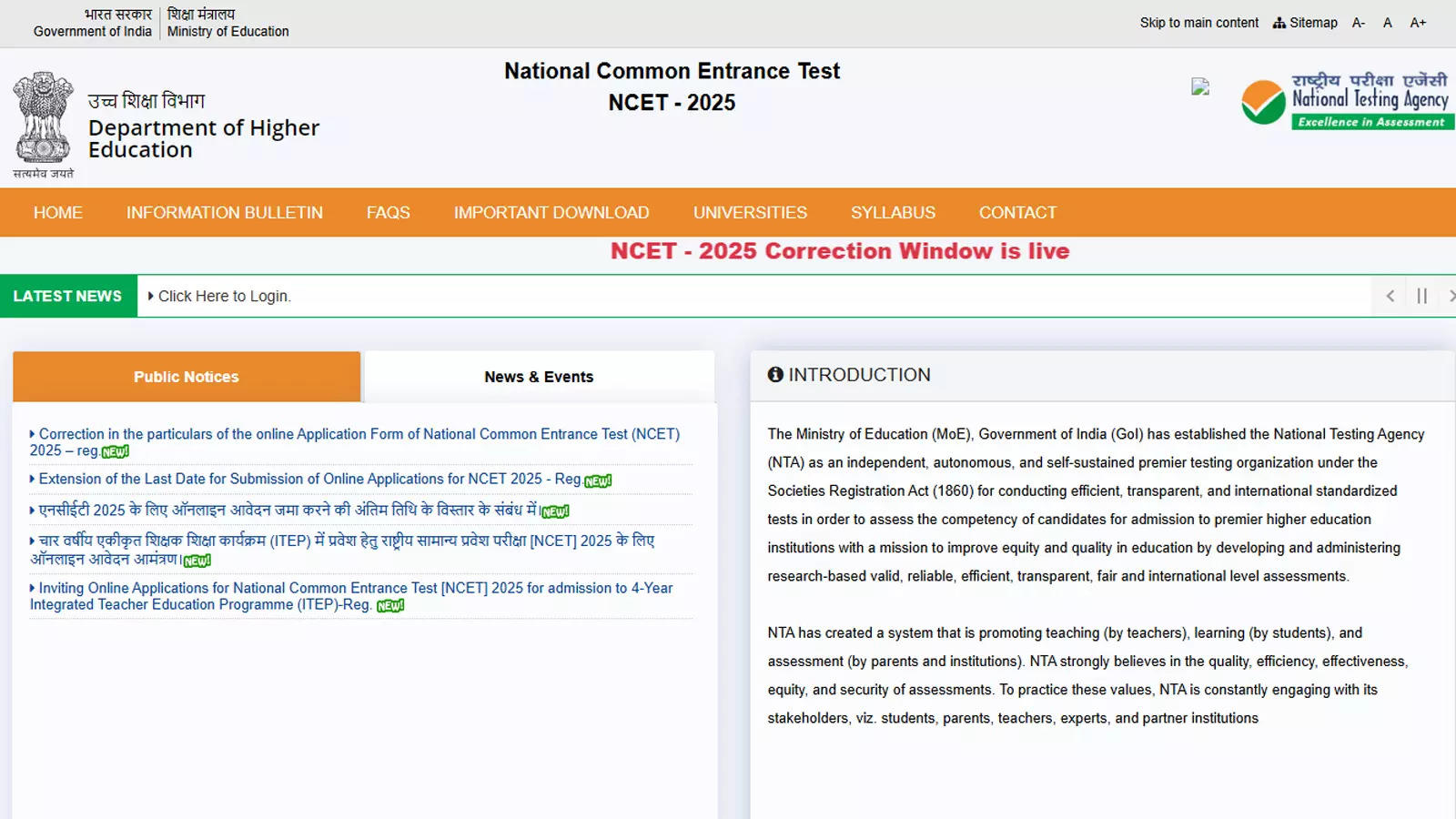Image resolution: width=1456 pixels, height=819 pixels.
Task: Open the FAQS page
Action: (389, 212)
